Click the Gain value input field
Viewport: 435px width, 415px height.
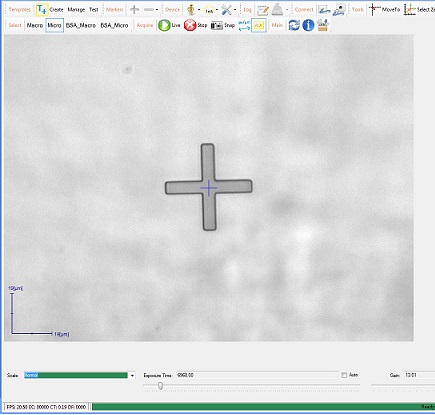click(x=420, y=375)
